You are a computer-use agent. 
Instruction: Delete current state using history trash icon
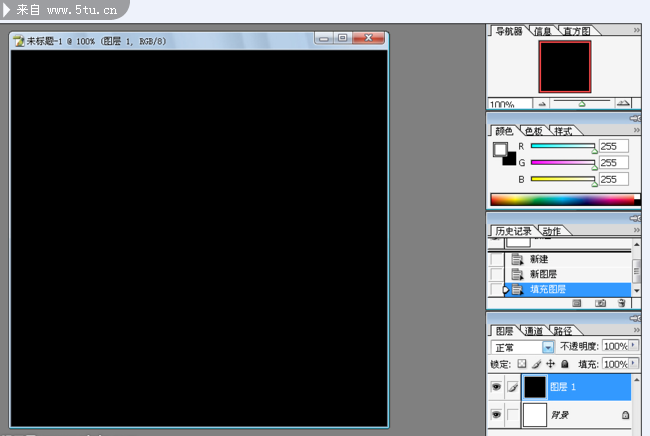pyautogui.click(x=621, y=302)
